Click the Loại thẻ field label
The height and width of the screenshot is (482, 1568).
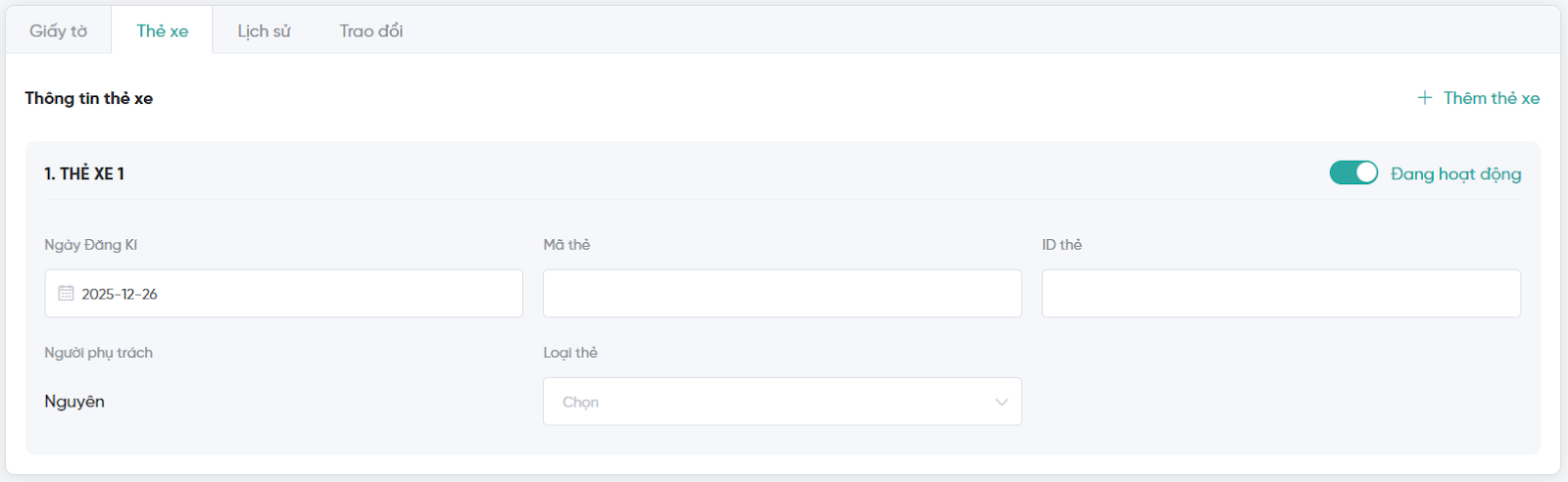(570, 353)
